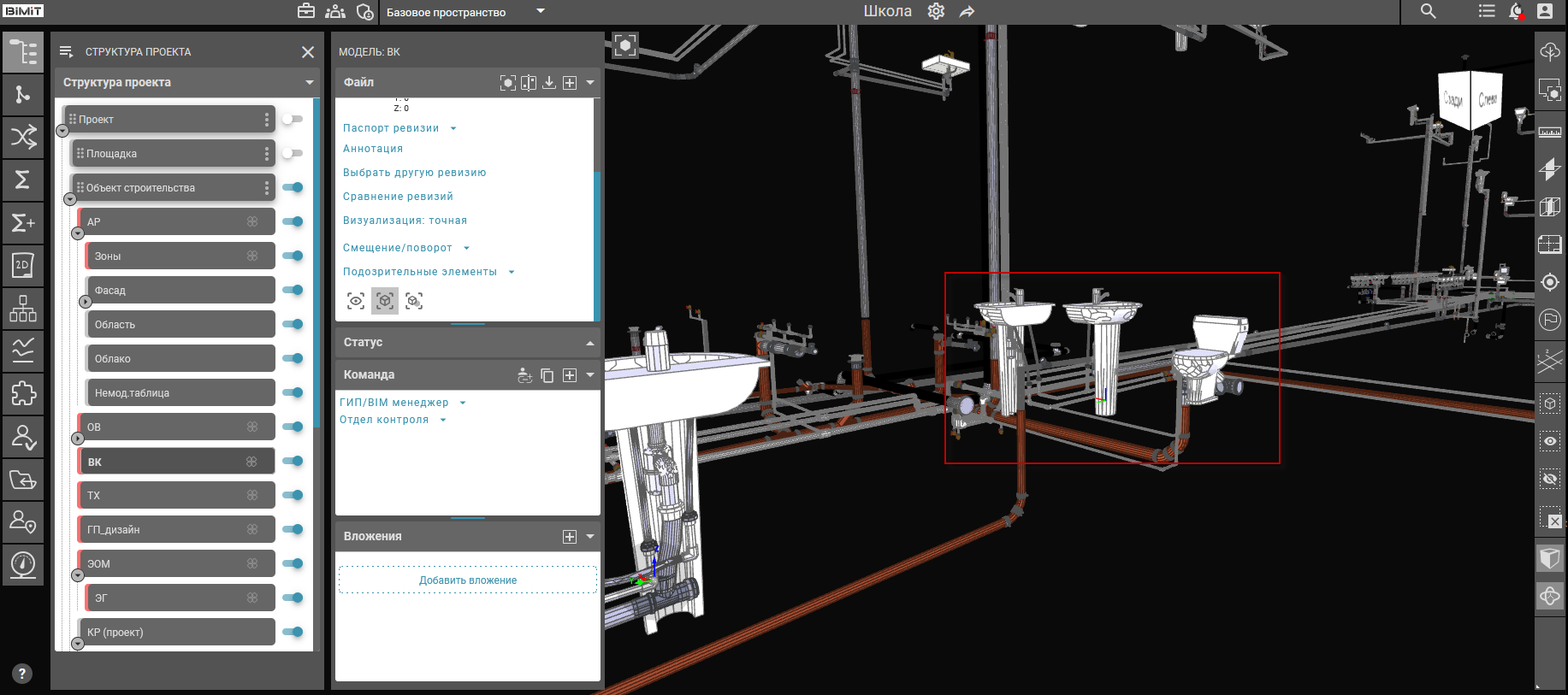
Task: Click the Добавить вложение button
Action: tap(468, 580)
